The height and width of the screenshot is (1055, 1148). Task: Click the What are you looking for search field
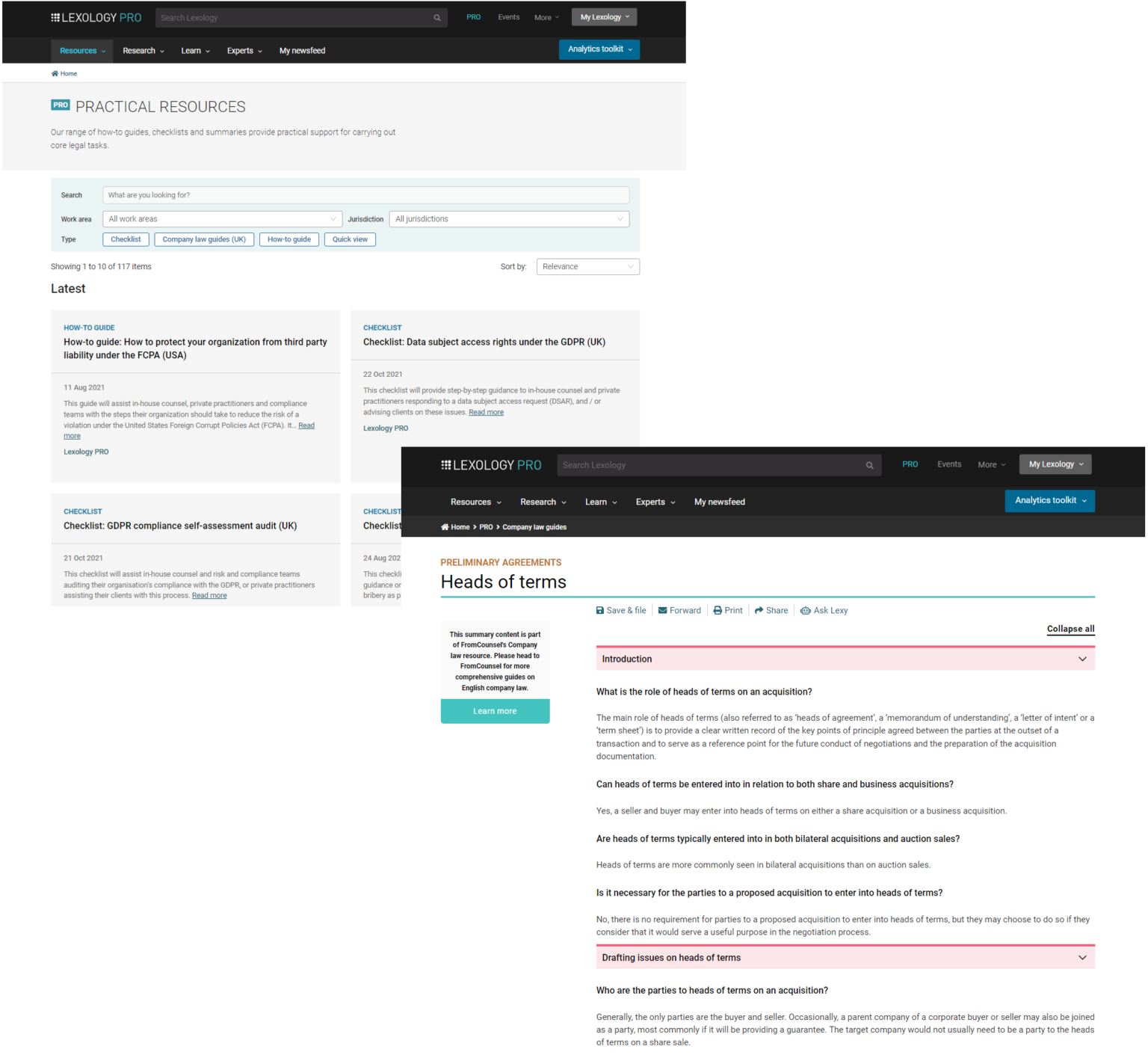[366, 194]
